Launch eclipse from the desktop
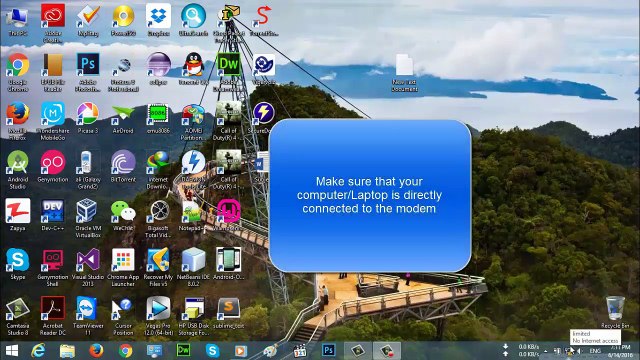 coord(158,69)
